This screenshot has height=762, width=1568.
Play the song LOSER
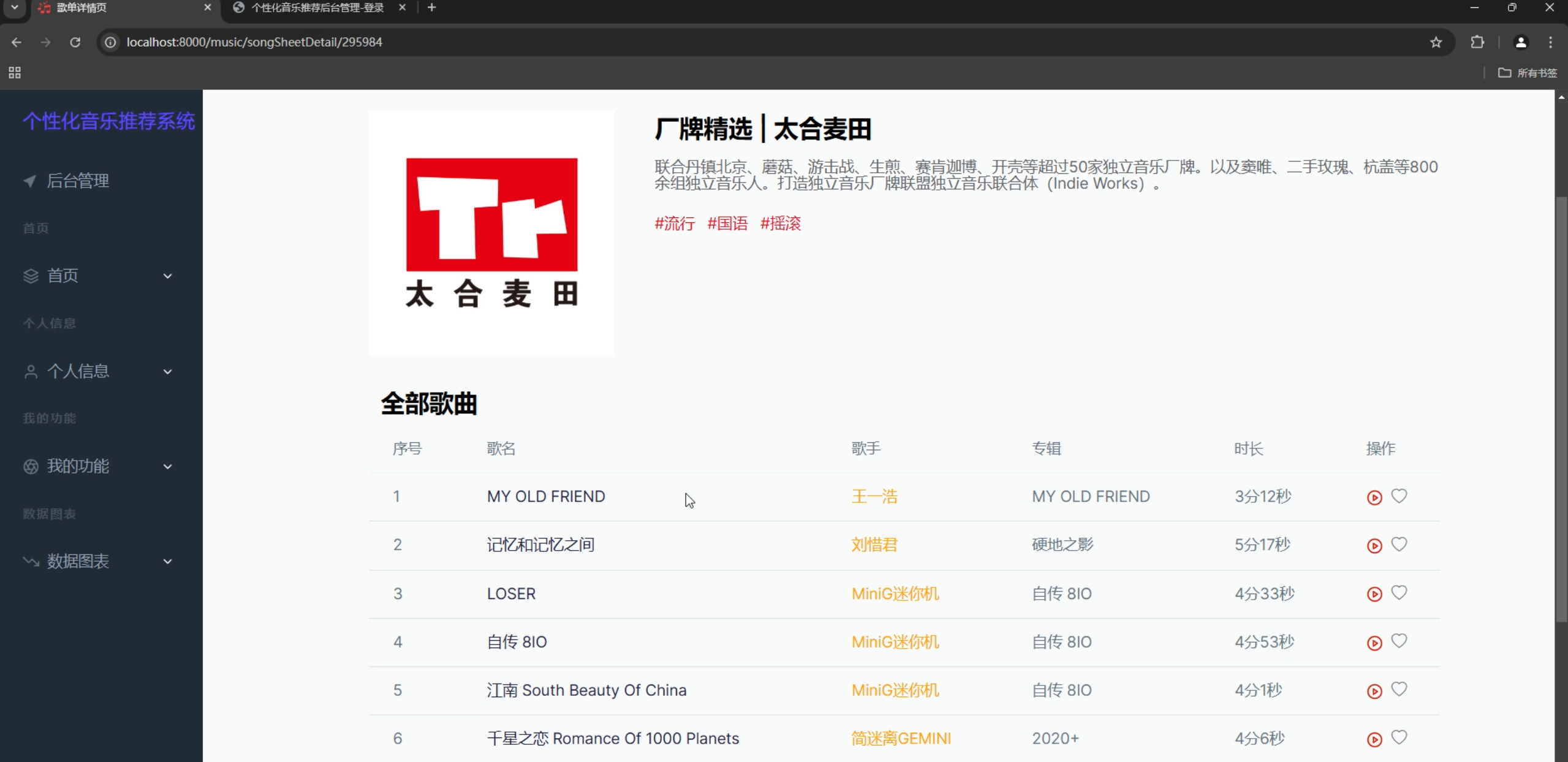1374,594
